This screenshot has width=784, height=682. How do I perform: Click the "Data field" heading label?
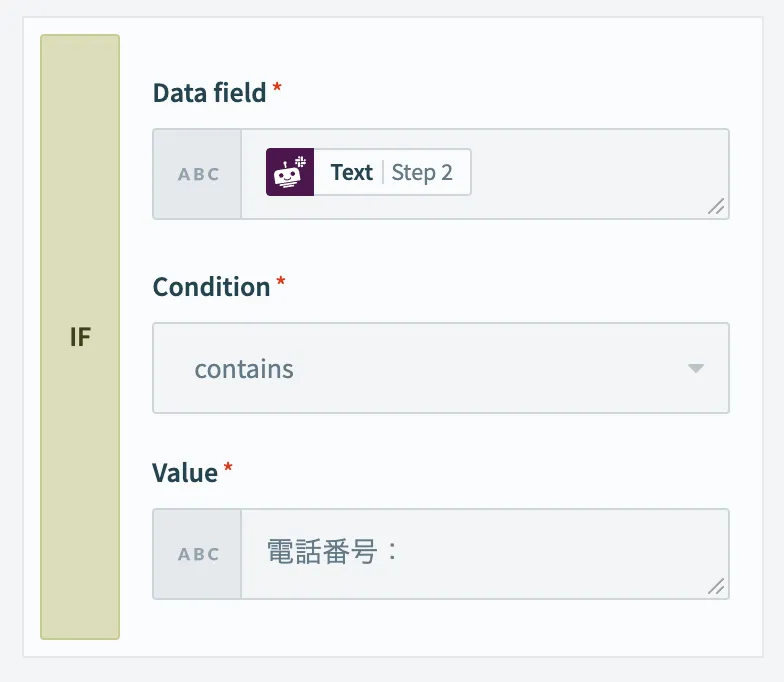[x=209, y=93]
